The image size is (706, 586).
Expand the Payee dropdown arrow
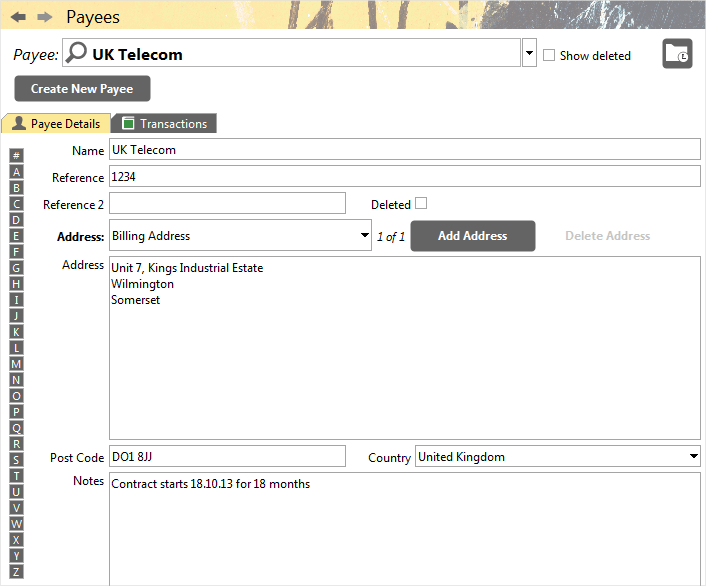pyautogui.click(x=529, y=53)
